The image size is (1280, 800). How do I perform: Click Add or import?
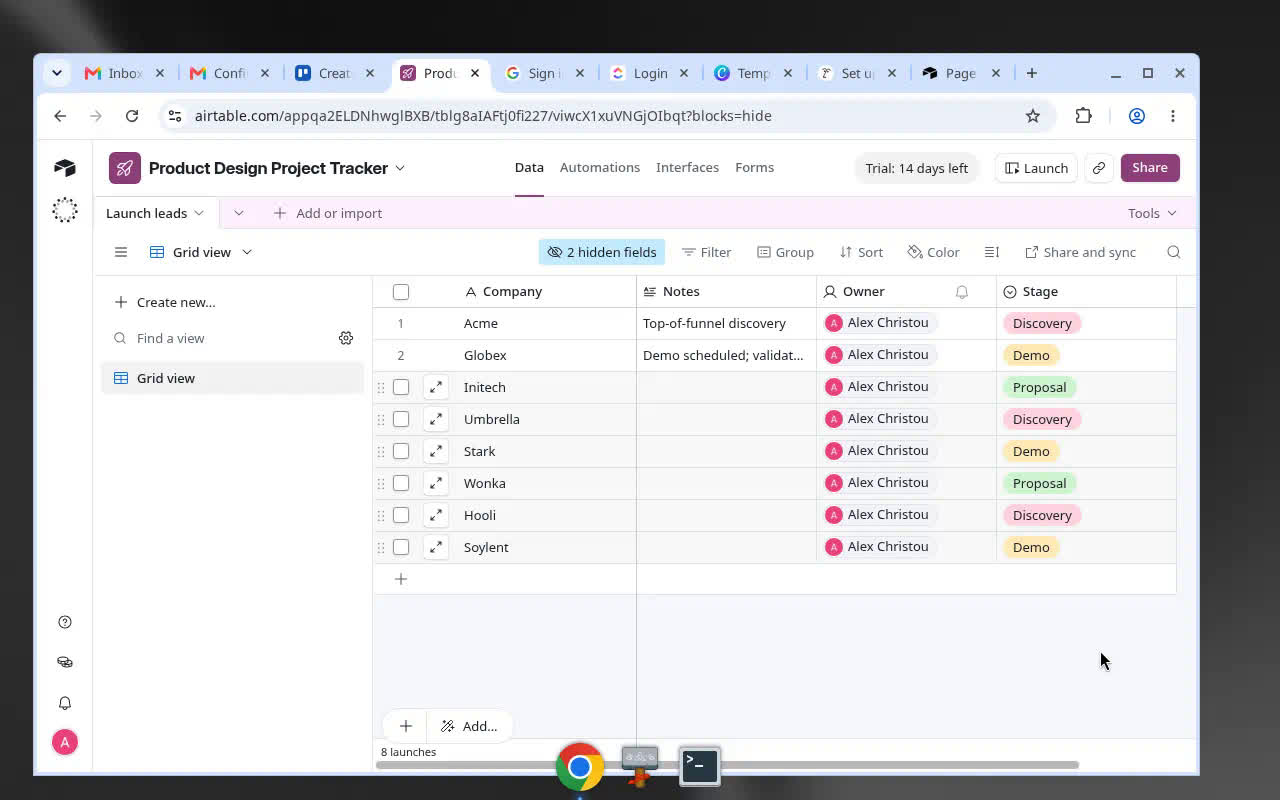(327, 213)
